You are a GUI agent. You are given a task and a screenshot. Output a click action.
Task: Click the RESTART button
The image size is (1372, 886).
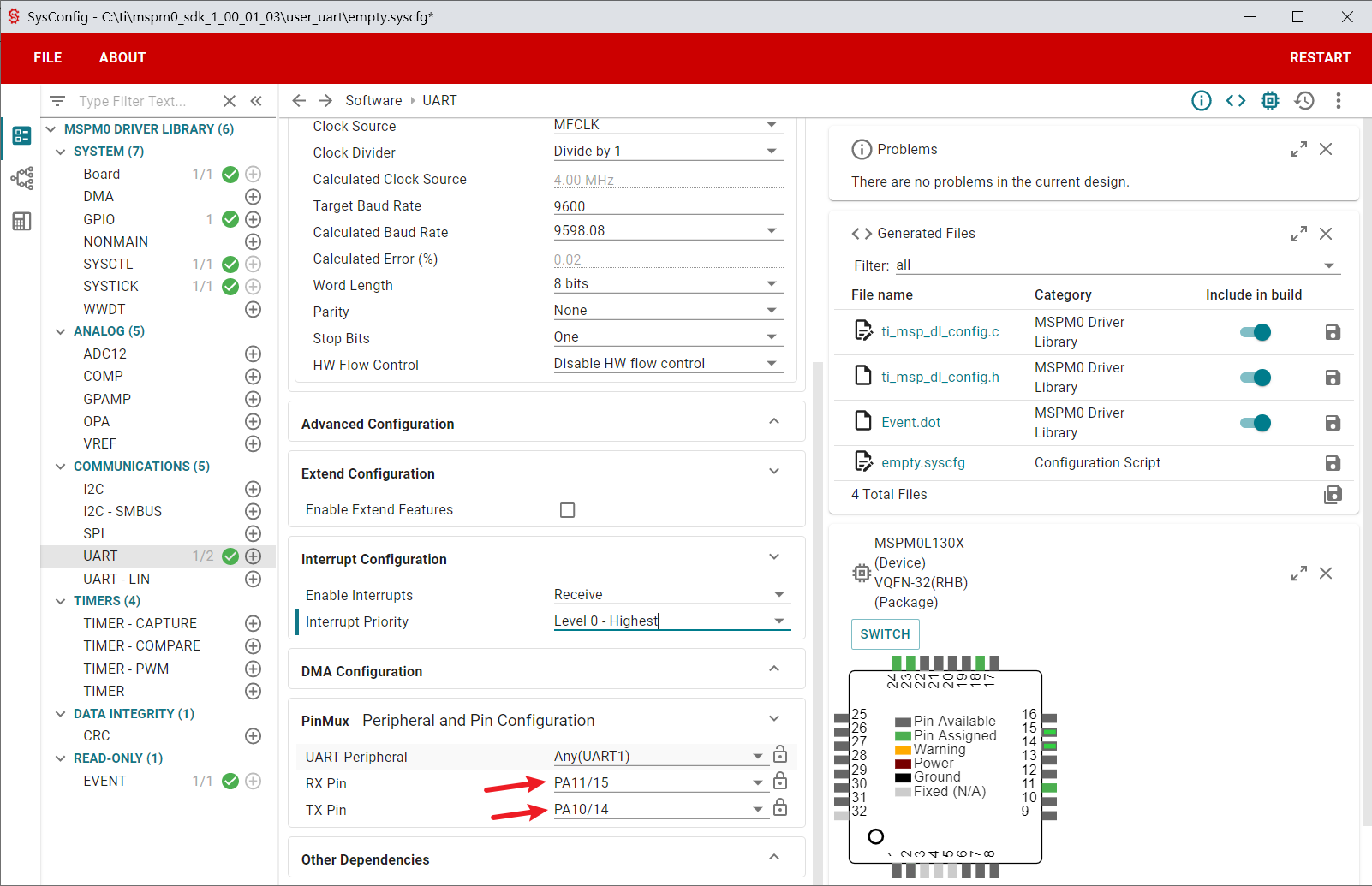pos(1320,58)
